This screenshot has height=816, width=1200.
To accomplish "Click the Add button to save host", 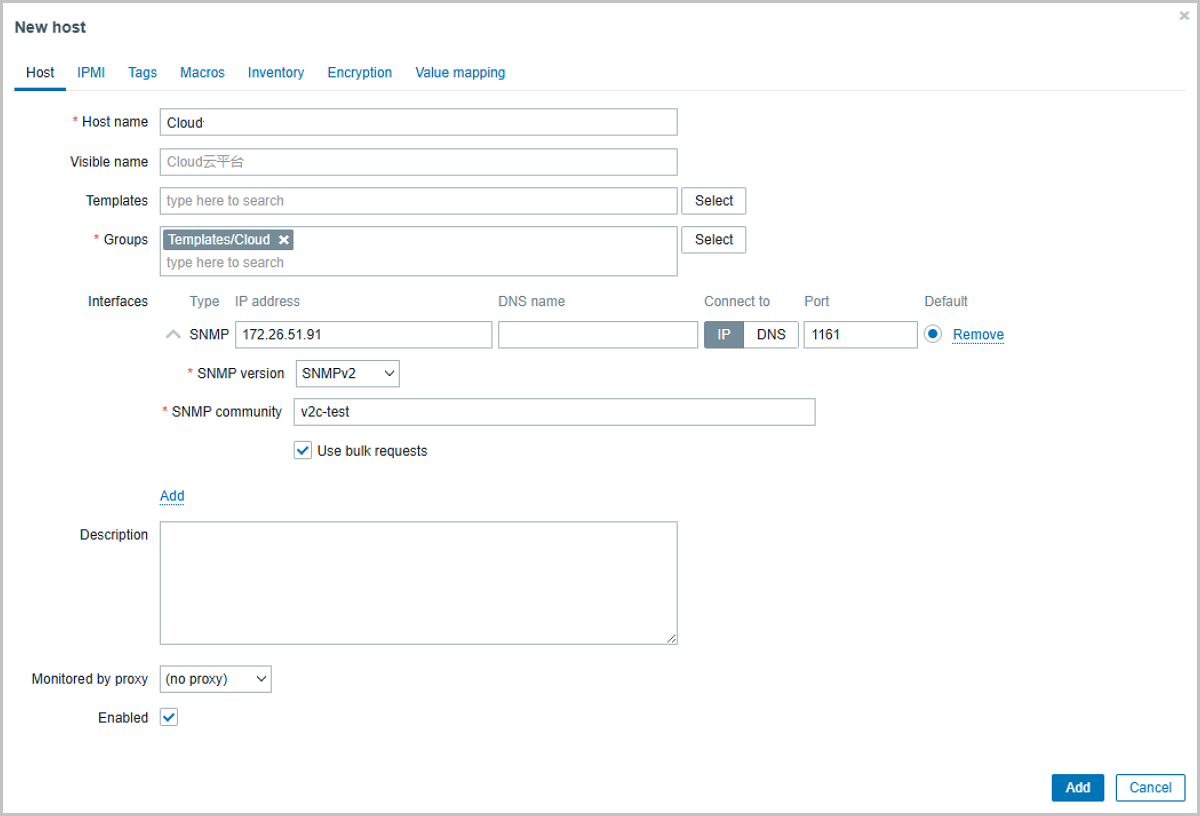I will [x=1077, y=787].
